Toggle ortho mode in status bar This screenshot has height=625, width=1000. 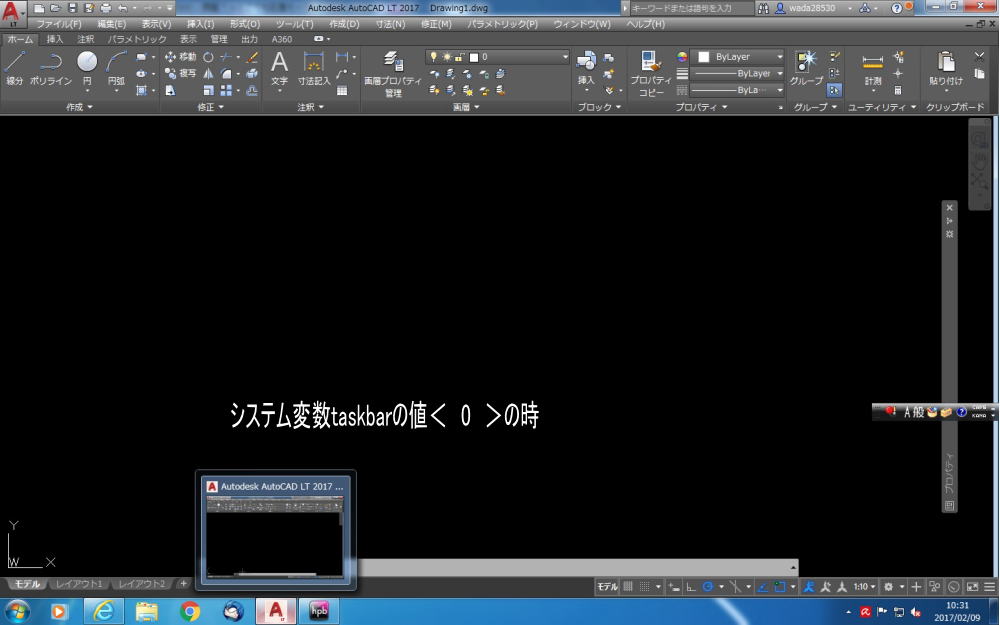[x=691, y=587]
